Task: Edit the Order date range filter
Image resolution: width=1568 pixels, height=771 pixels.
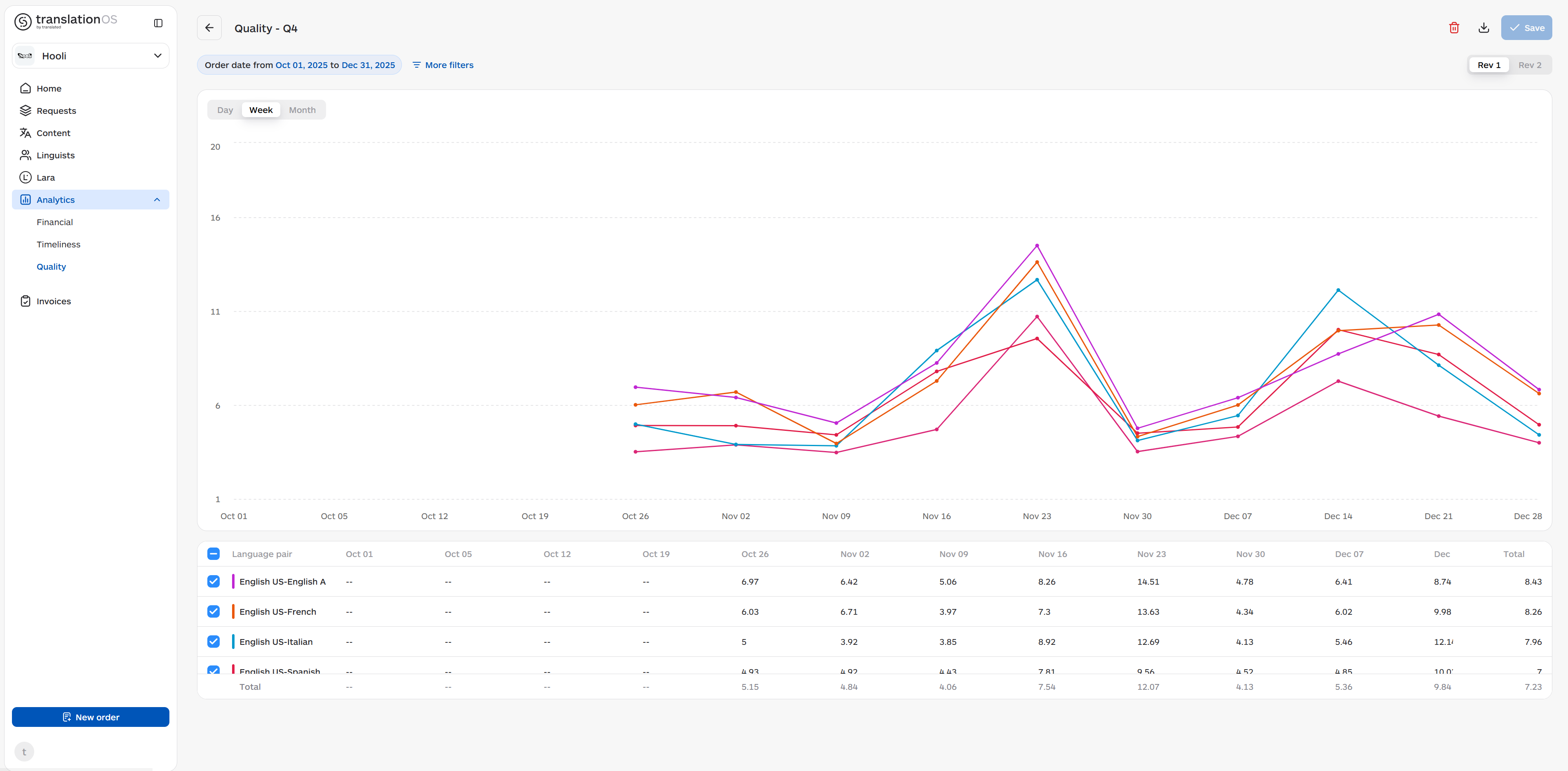Action: [x=300, y=65]
